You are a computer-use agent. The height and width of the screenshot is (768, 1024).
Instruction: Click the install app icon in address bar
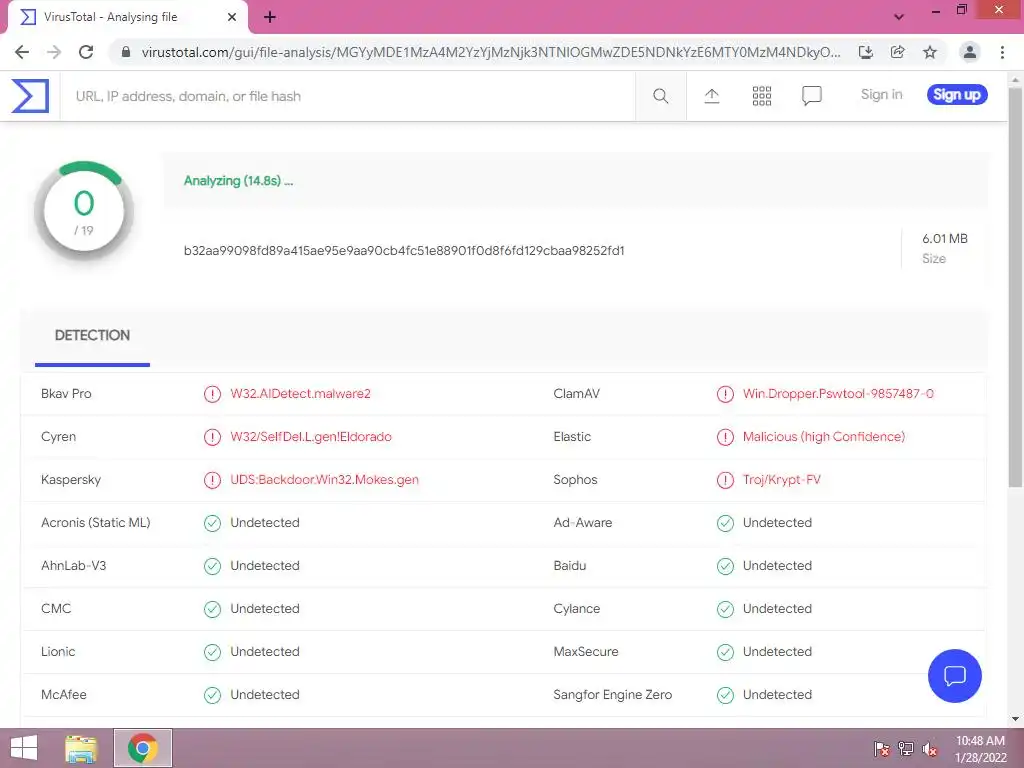[x=865, y=52]
